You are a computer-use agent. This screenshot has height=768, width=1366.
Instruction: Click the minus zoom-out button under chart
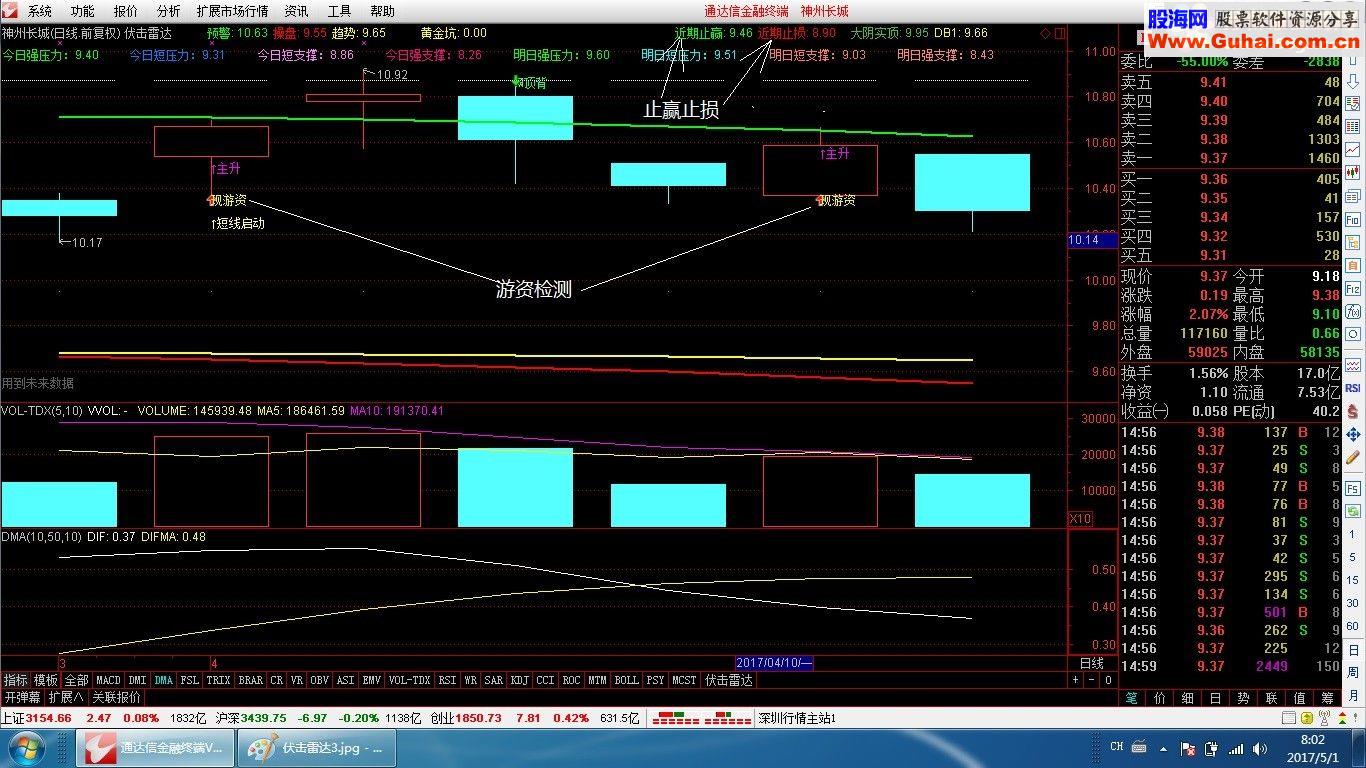[x=1091, y=680]
